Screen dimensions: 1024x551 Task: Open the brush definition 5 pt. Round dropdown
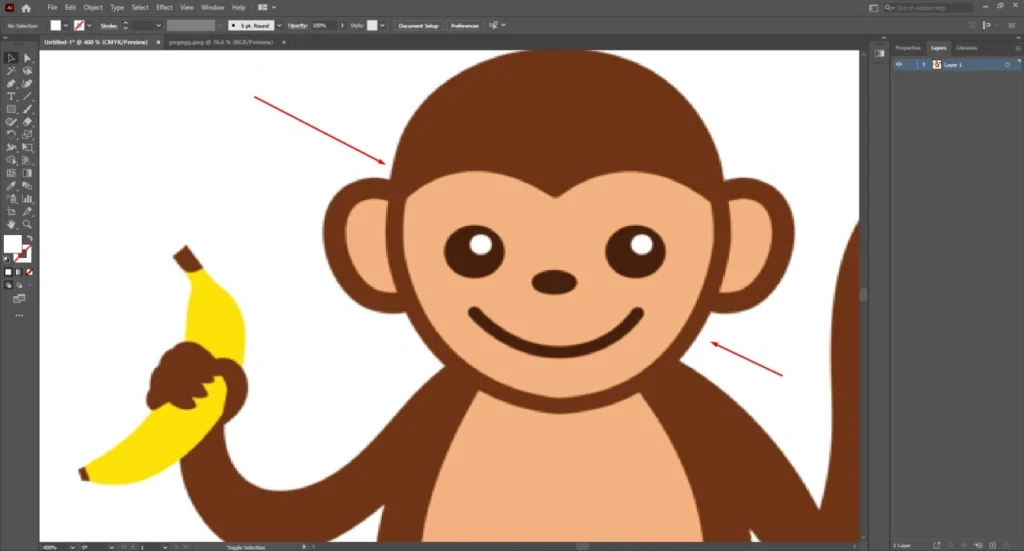[x=279, y=25]
